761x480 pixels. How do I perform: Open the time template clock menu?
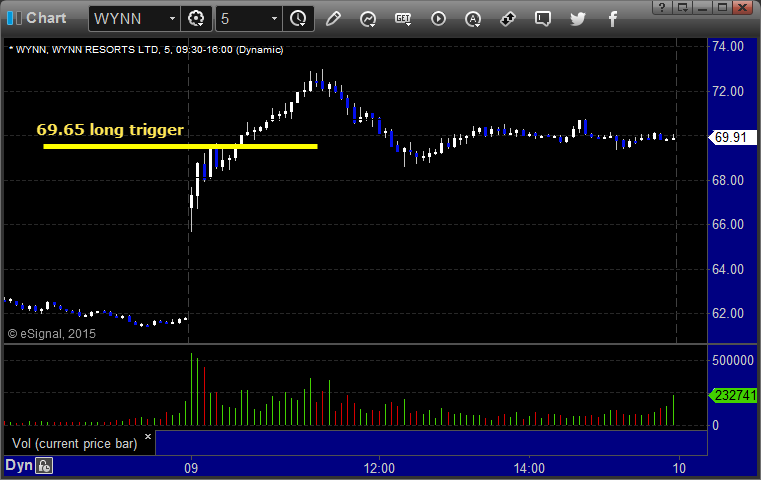click(x=298, y=19)
